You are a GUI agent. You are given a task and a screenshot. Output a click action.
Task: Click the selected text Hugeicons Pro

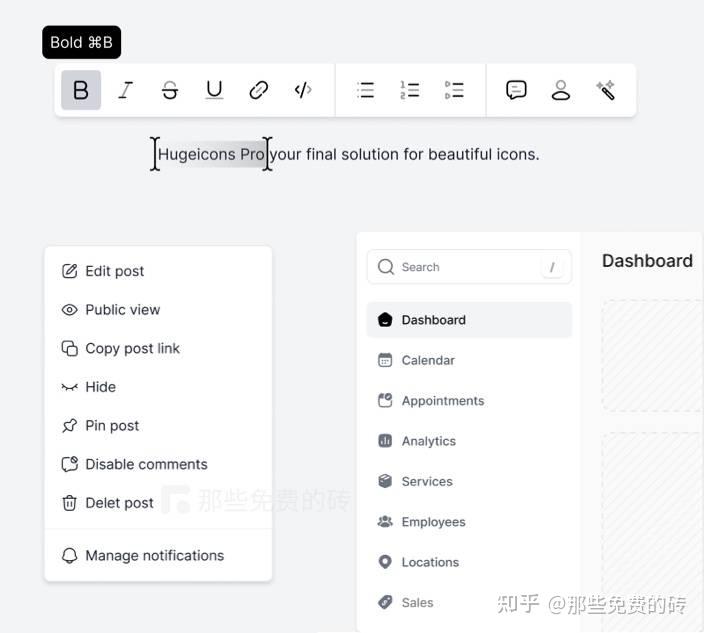(x=211, y=154)
